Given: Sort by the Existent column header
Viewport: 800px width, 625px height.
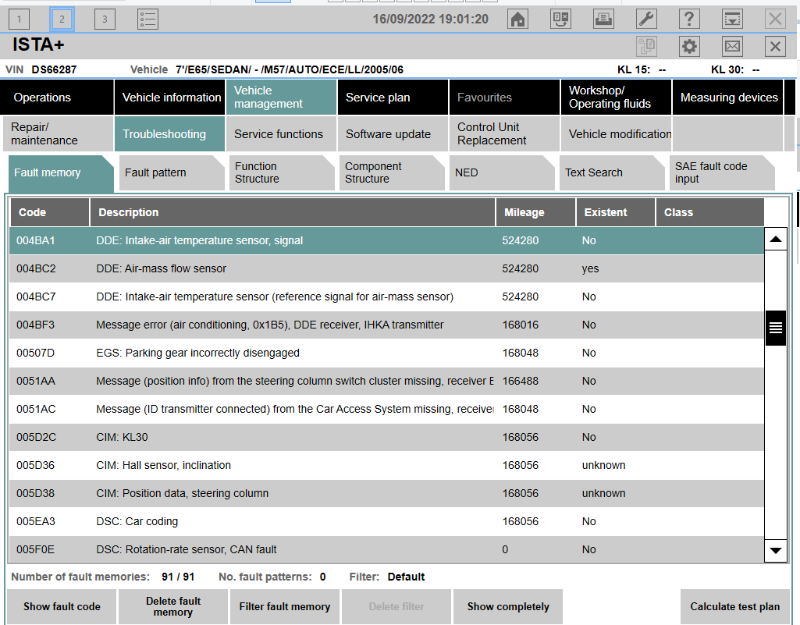Looking at the screenshot, I should tap(615, 212).
